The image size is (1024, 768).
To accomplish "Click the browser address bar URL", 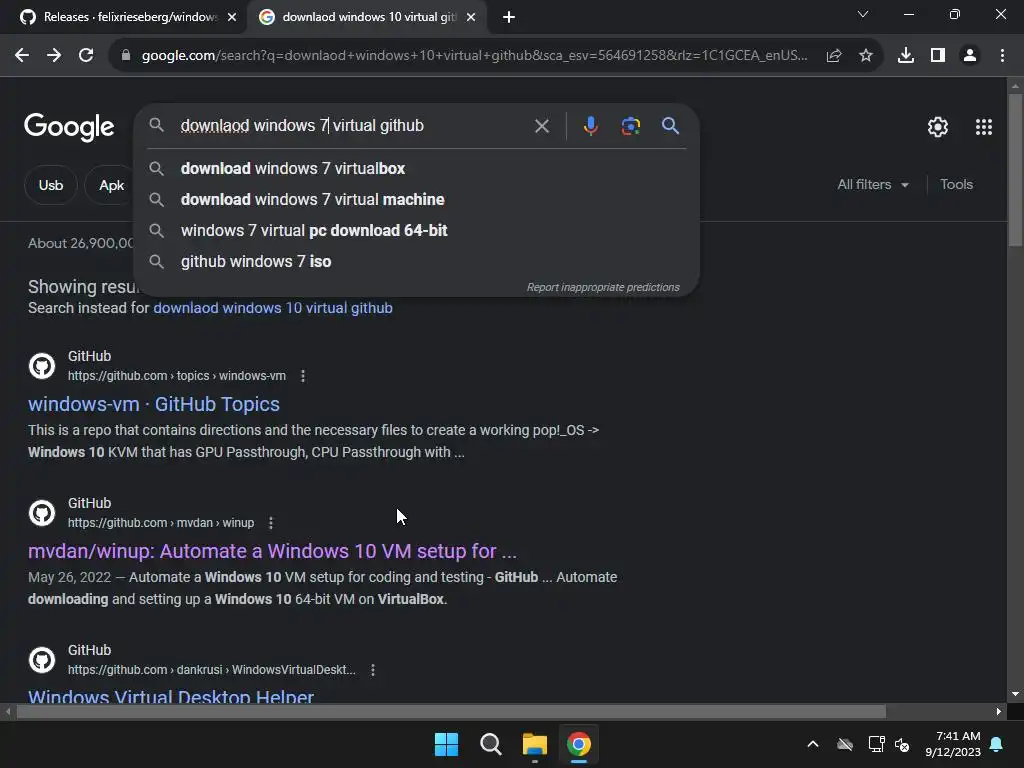I will pyautogui.click(x=475, y=56).
